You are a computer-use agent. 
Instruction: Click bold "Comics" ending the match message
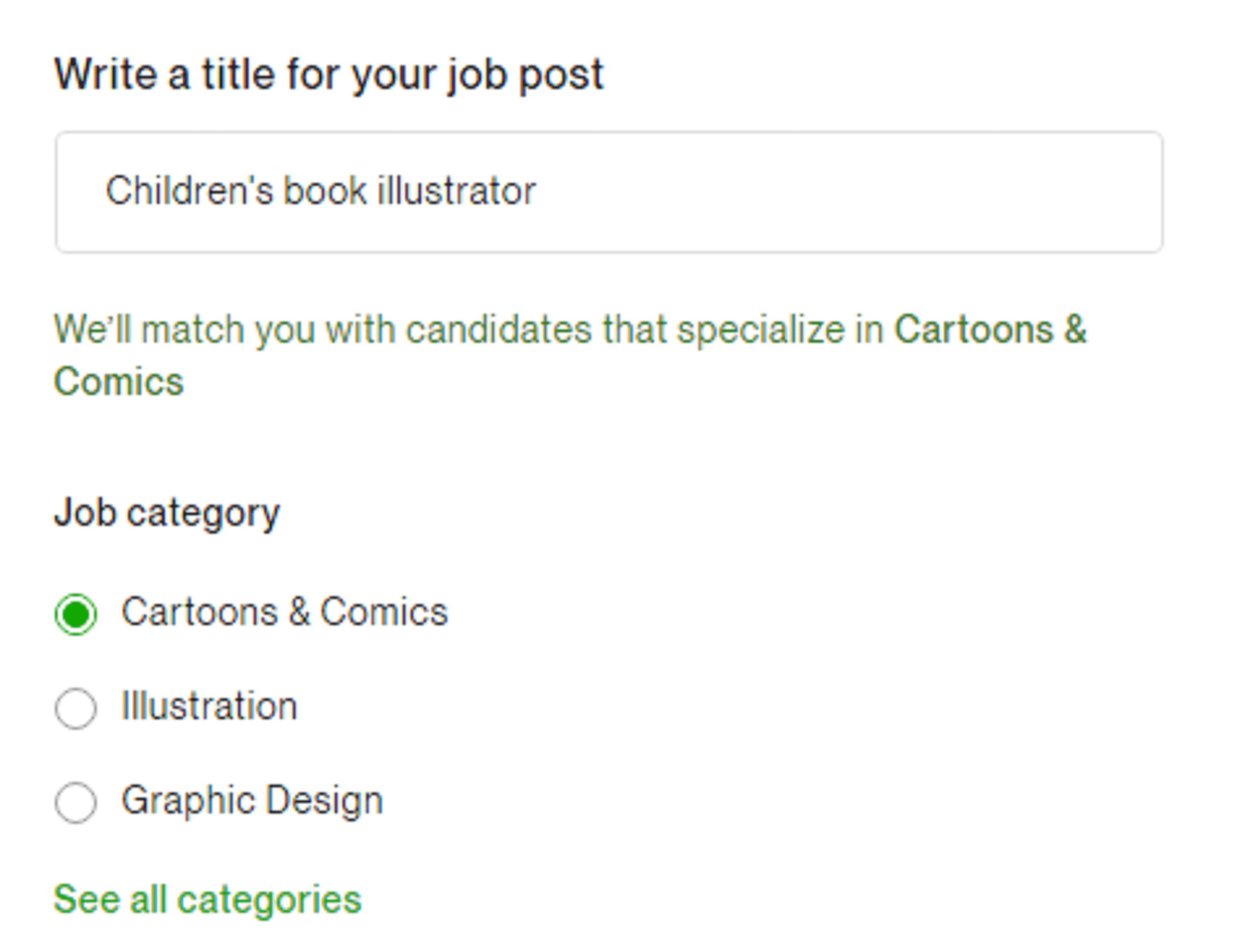click(119, 381)
